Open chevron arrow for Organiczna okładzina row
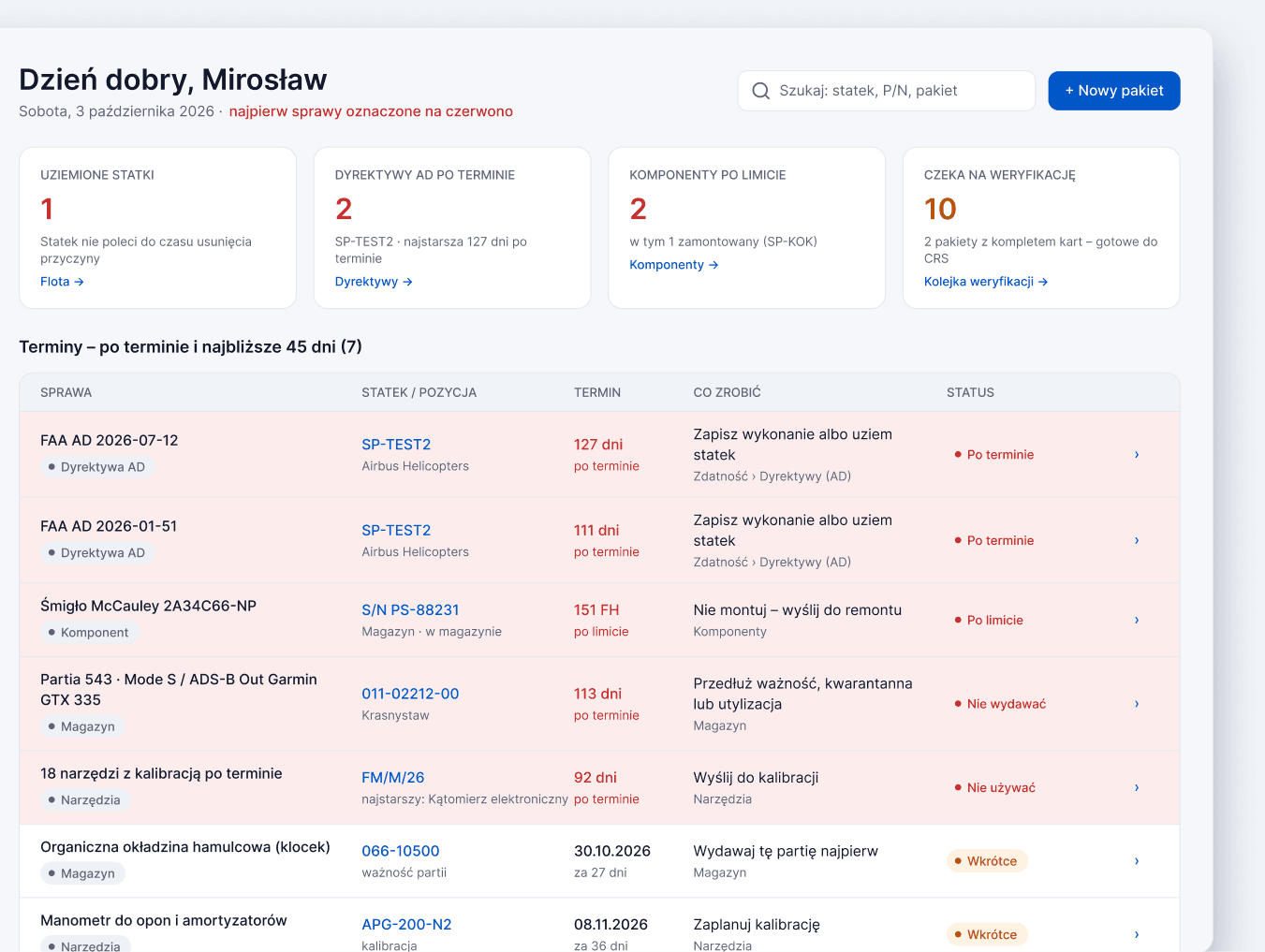1265x952 pixels. click(1137, 861)
